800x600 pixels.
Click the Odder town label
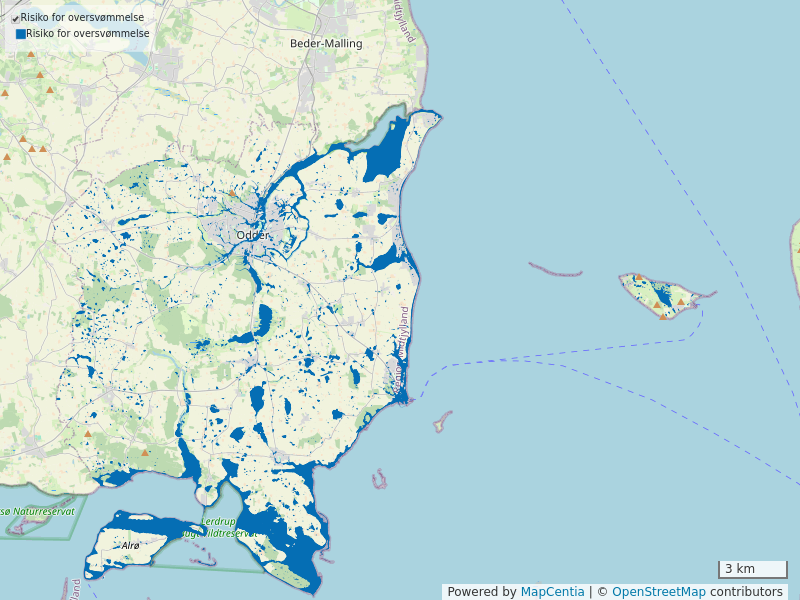(253, 235)
